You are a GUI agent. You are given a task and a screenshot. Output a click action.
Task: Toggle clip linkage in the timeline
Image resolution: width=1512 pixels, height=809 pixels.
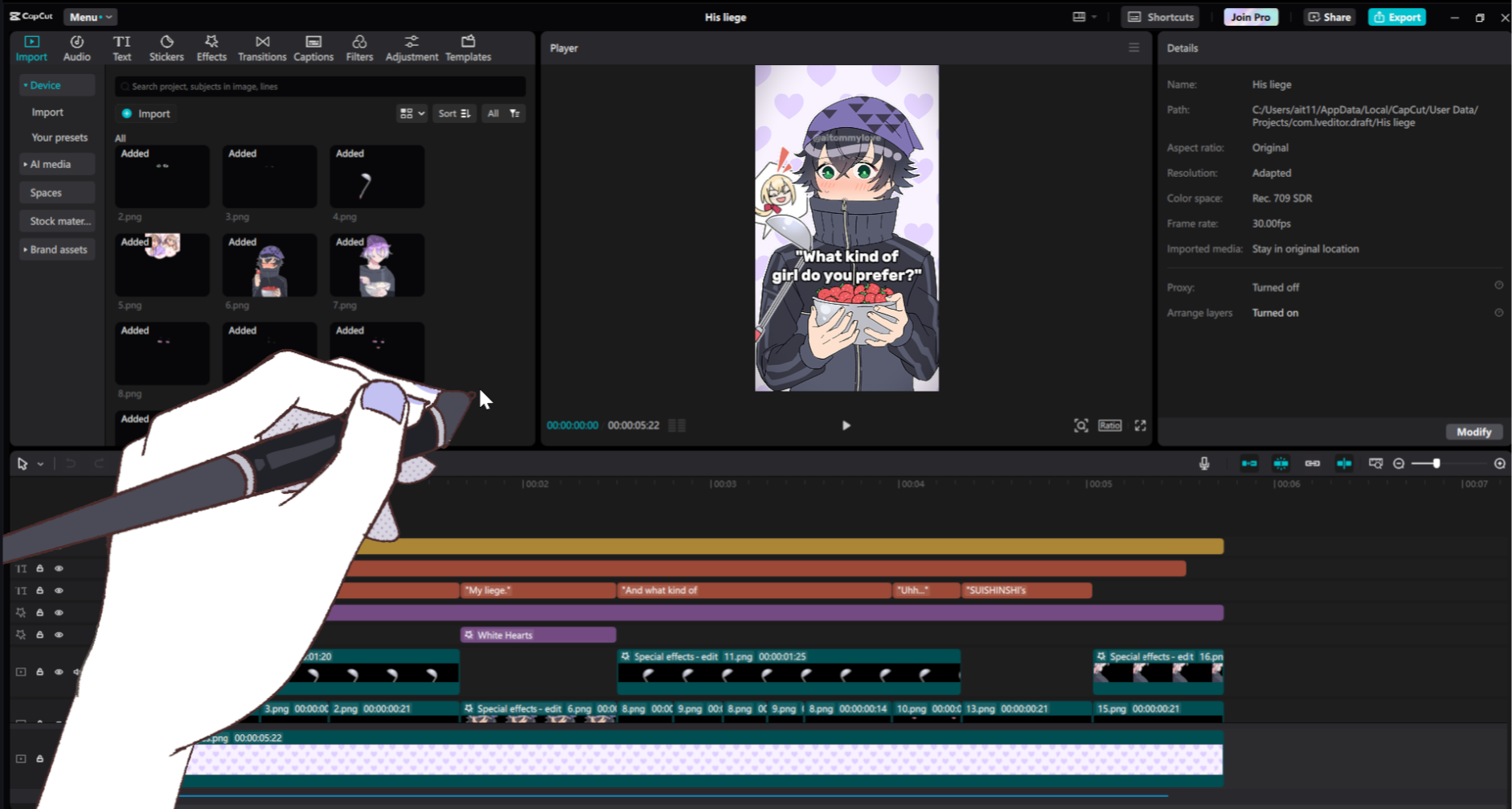pyautogui.click(x=1313, y=463)
